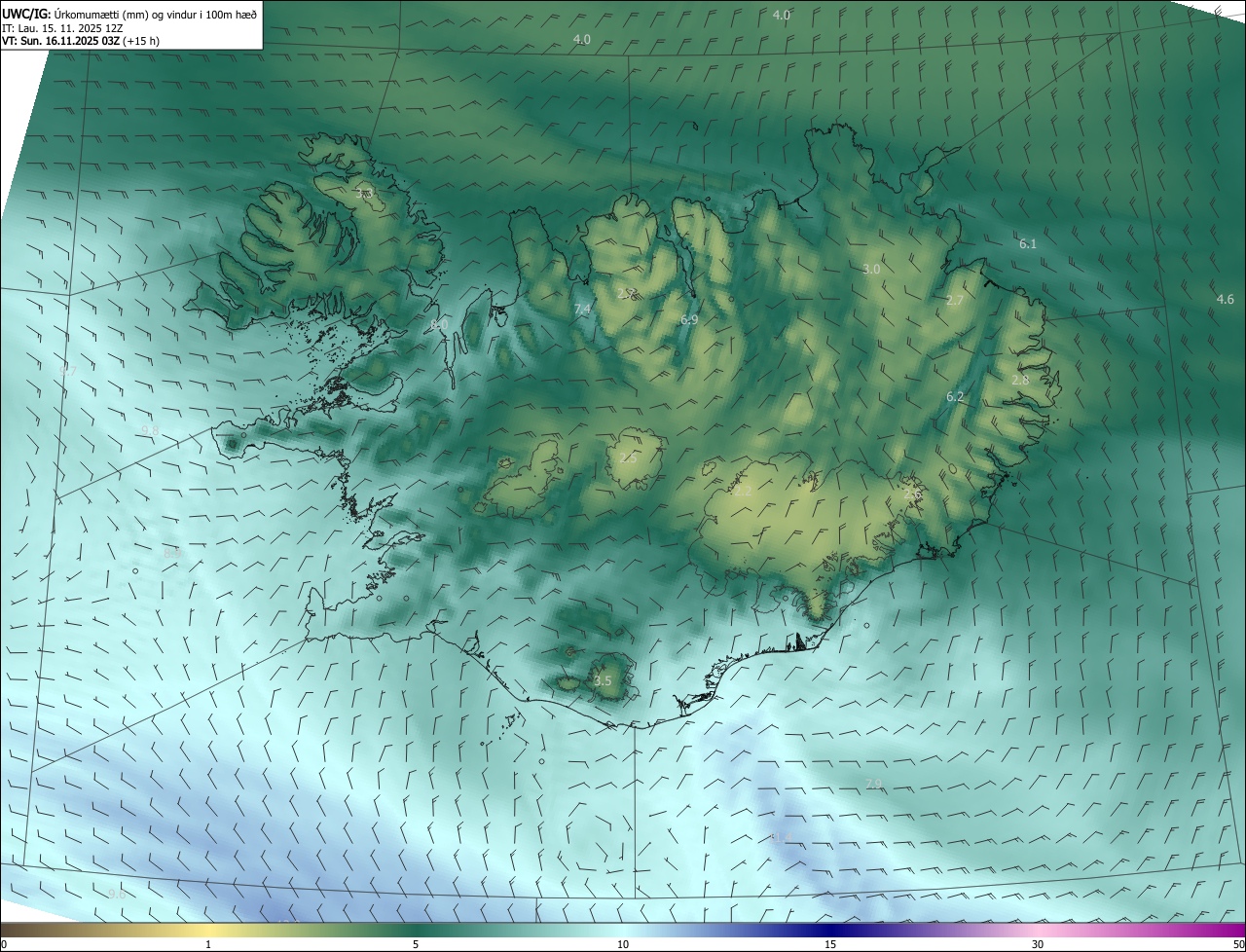Image resolution: width=1246 pixels, height=952 pixels.
Task: Click the precipitation color scale bar
Action: [x=623, y=930]
